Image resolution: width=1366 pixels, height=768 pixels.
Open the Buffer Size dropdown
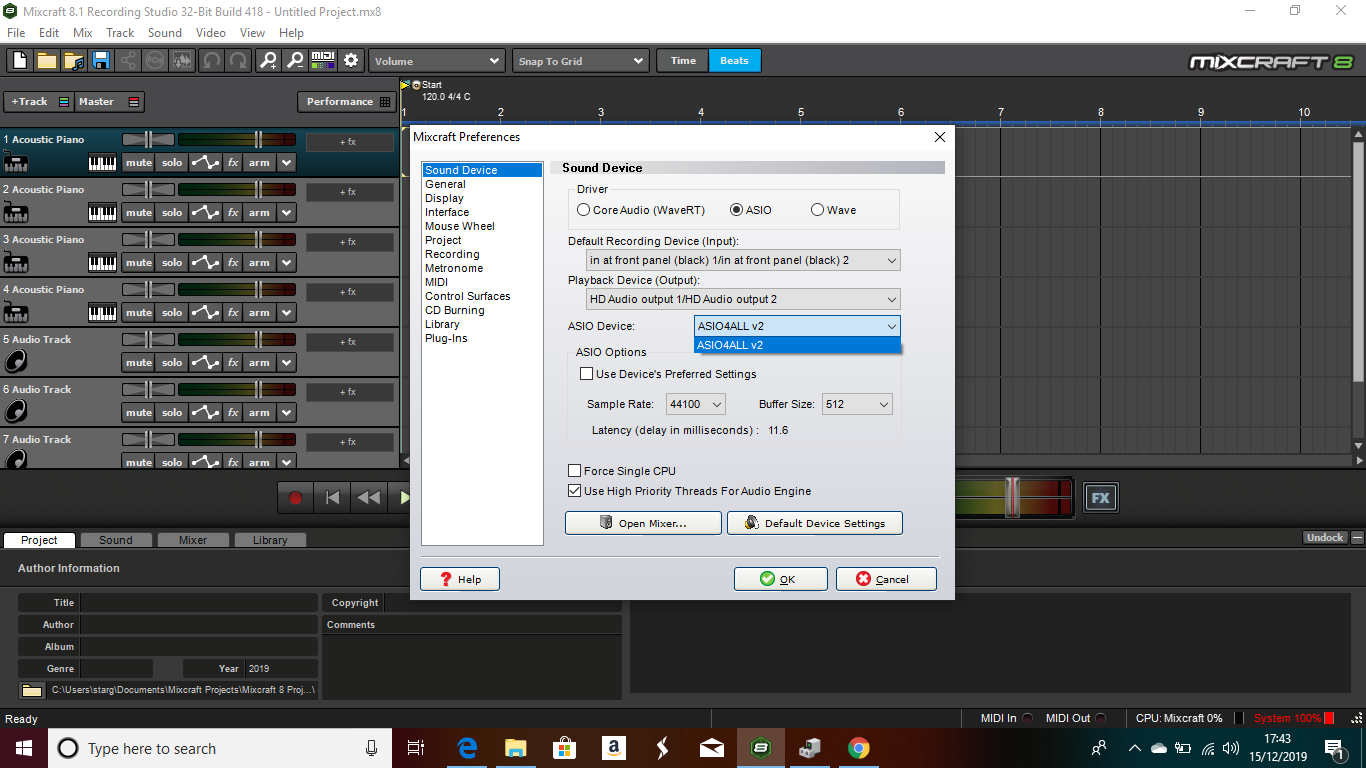click(x=857, y=404)
